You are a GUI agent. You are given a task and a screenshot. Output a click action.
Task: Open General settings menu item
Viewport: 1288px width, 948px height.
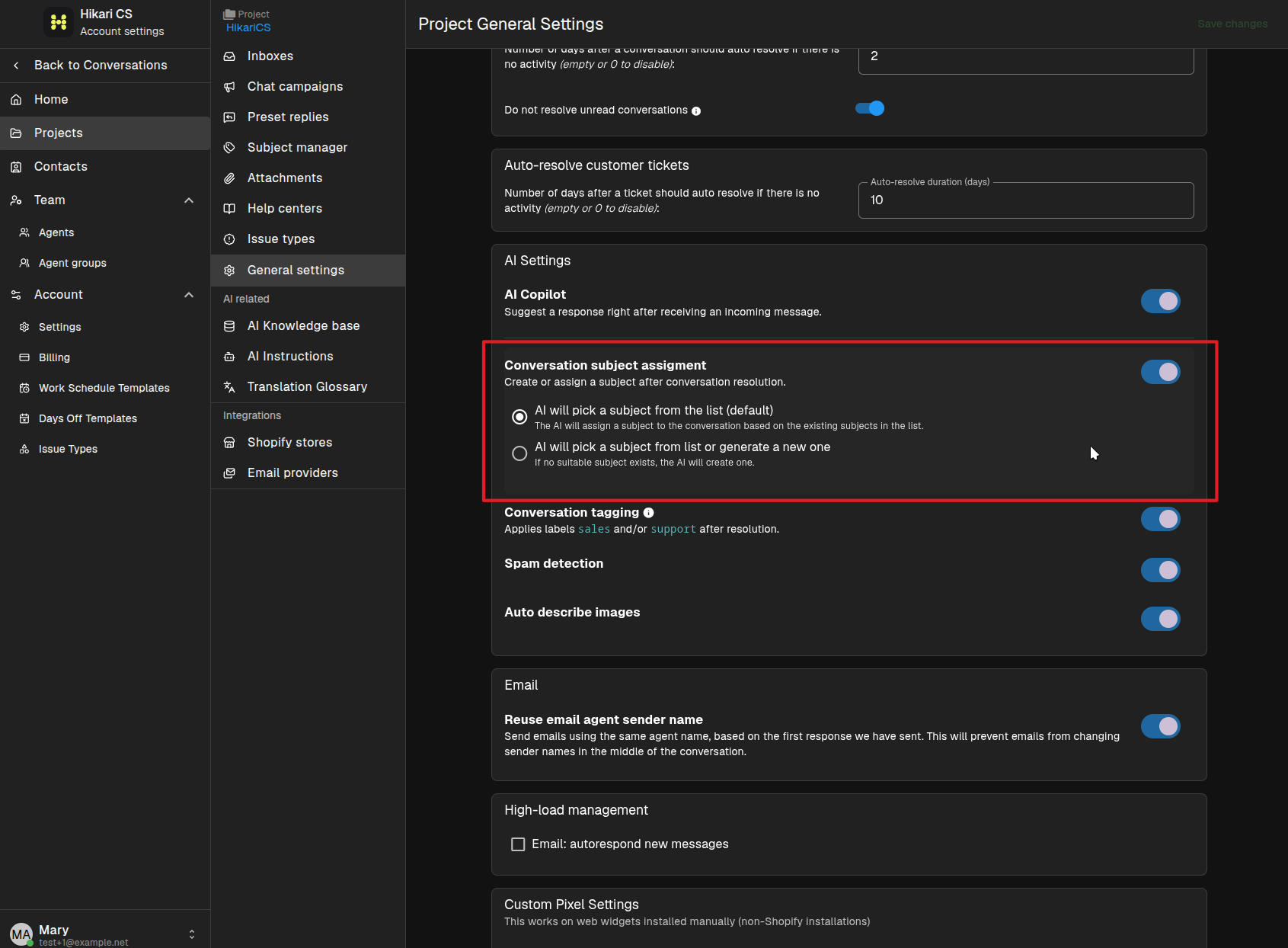(x=308, y=271)
